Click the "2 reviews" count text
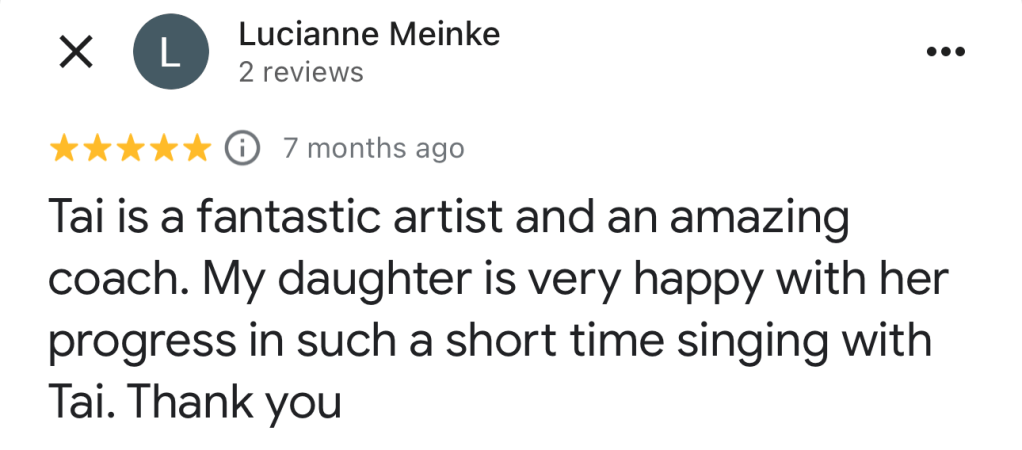 tap(300, 73)
